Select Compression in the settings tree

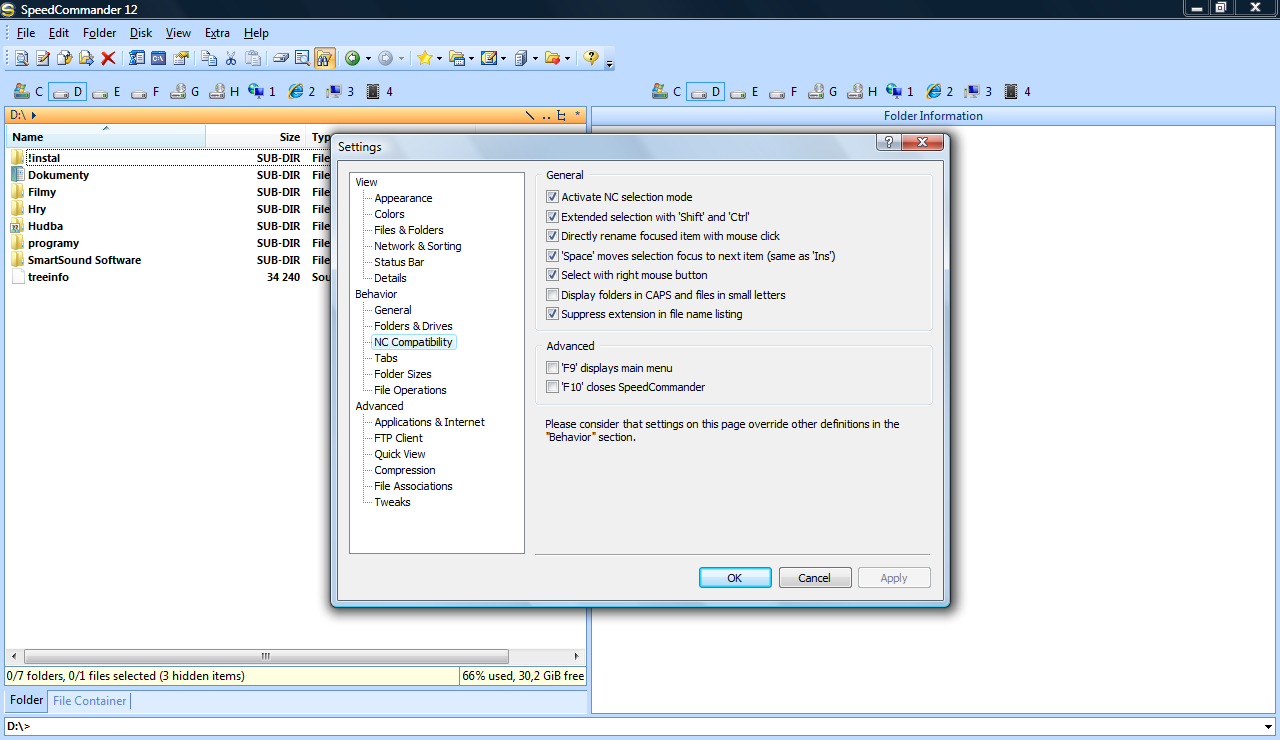[405, 470]
